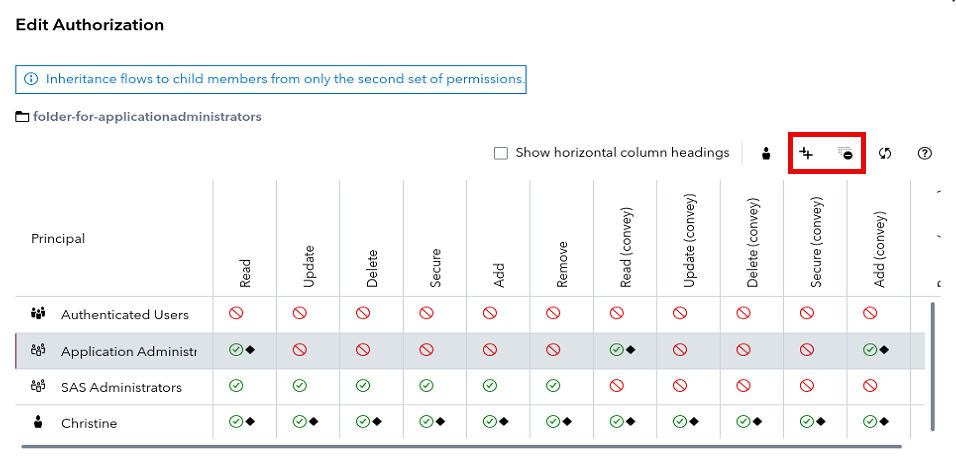This screenshot has height=466, width=956.
Task: Click the remove principal icon in toolbar
Action: pos(845,154)
